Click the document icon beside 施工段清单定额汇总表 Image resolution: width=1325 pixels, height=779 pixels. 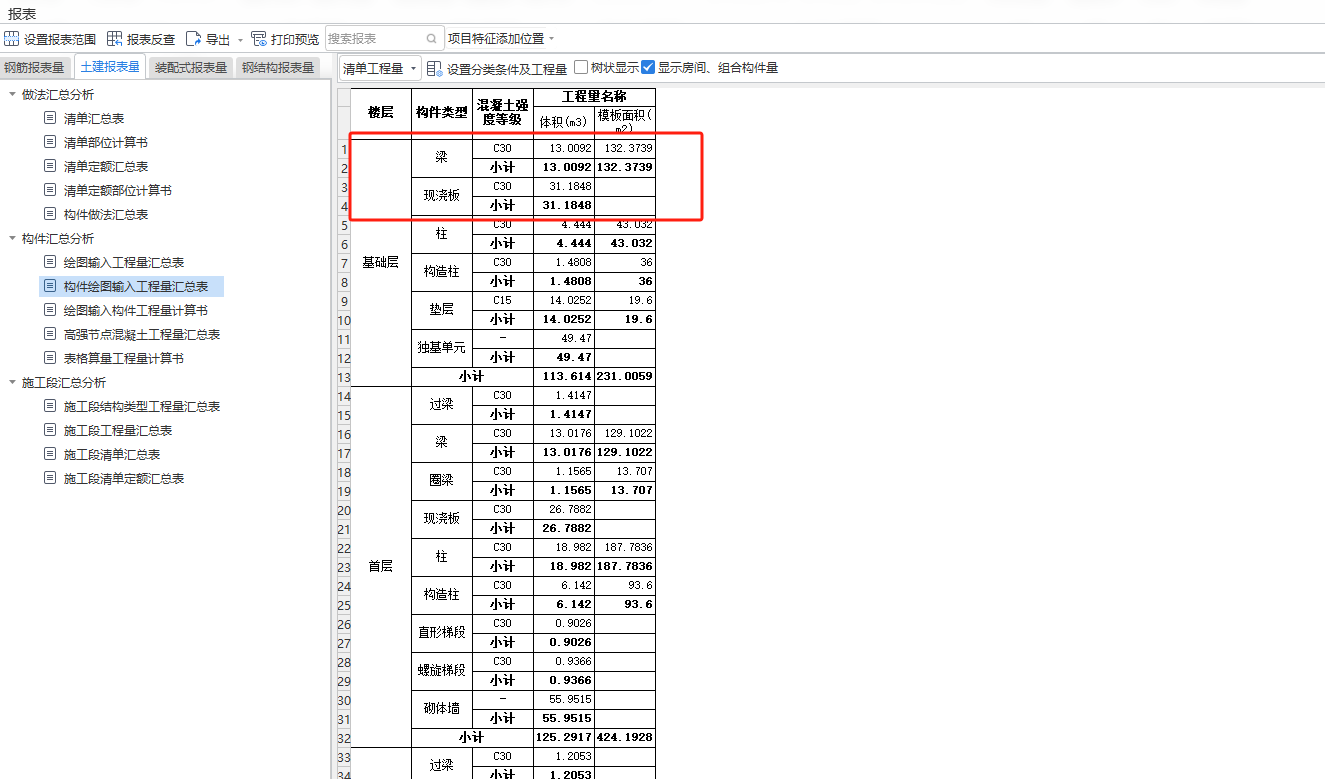[x=50, y=478]
